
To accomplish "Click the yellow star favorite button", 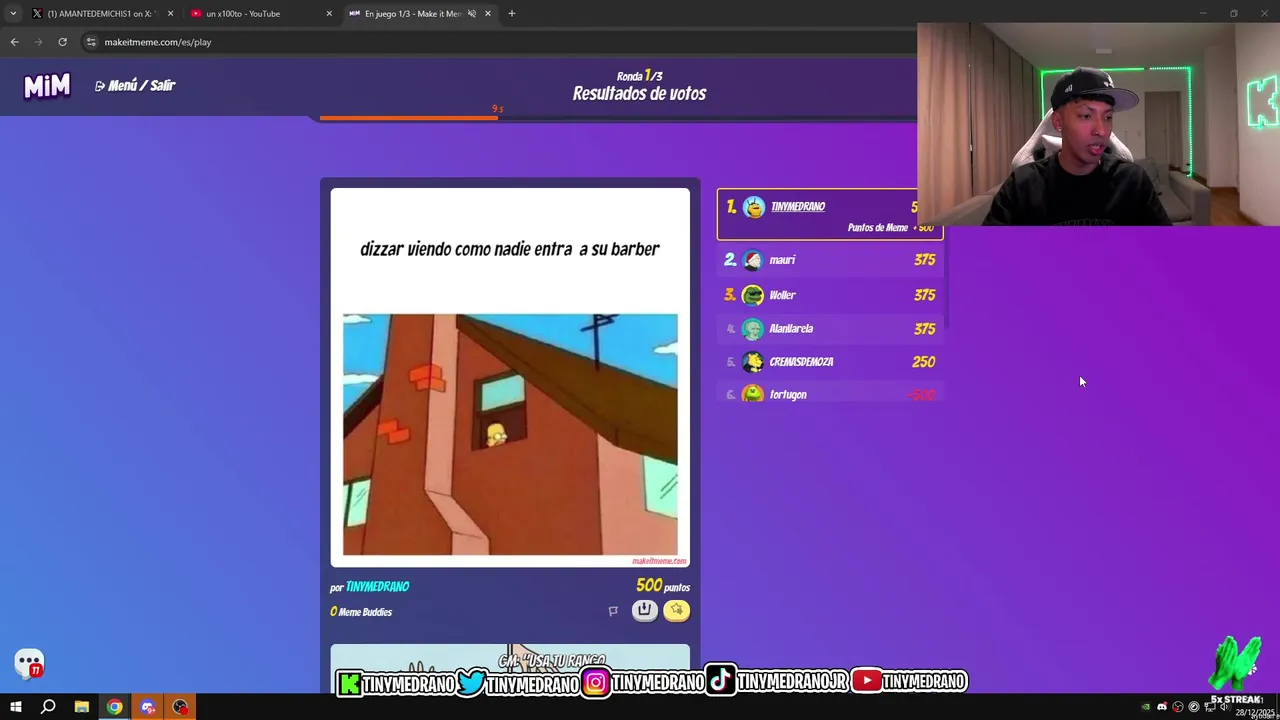I will [677, 610].
